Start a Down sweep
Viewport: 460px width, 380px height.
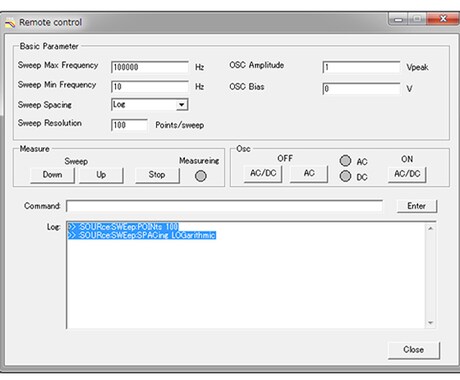click(52, 175)
